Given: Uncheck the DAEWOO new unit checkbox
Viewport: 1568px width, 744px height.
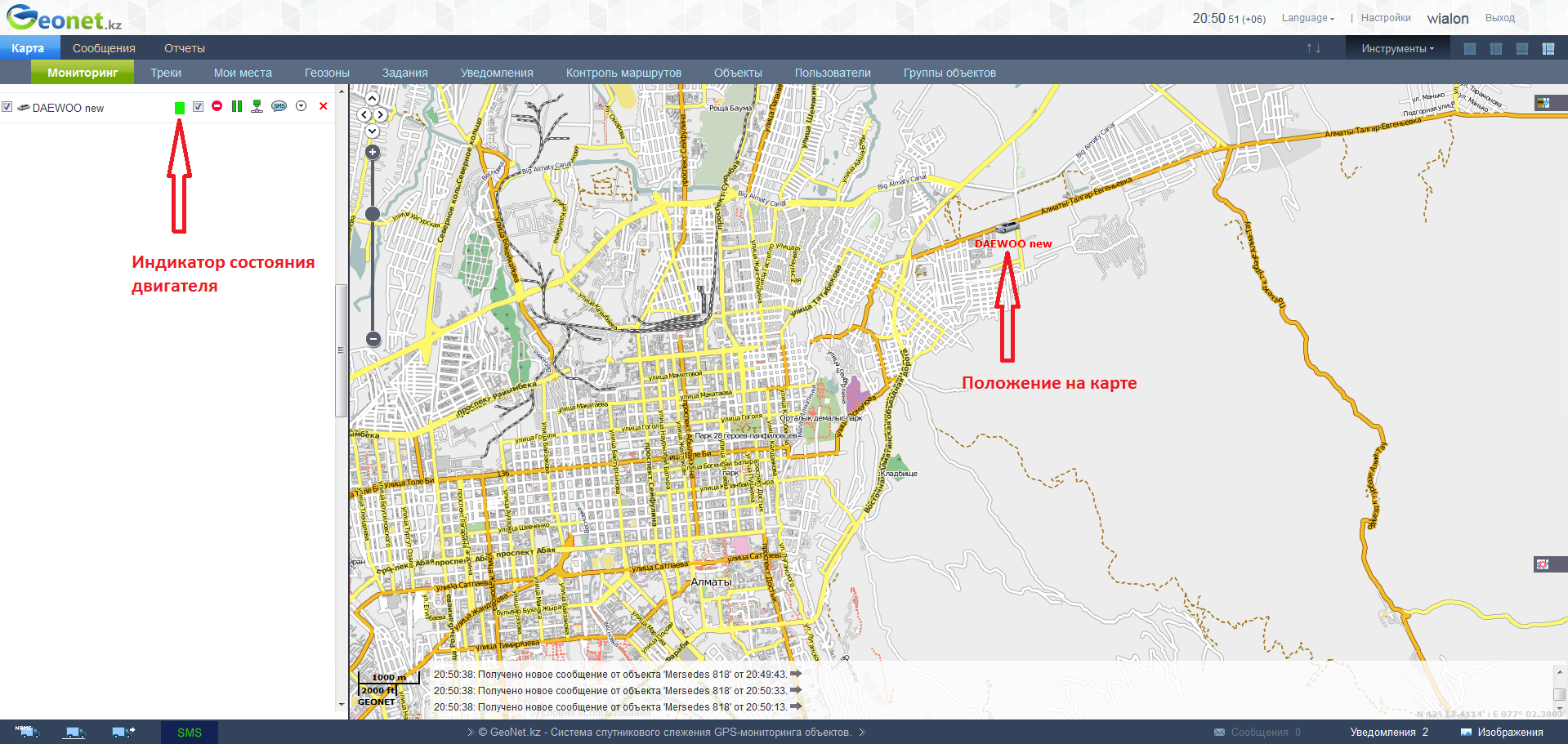Looking at the screenshot, I should 7,107.
